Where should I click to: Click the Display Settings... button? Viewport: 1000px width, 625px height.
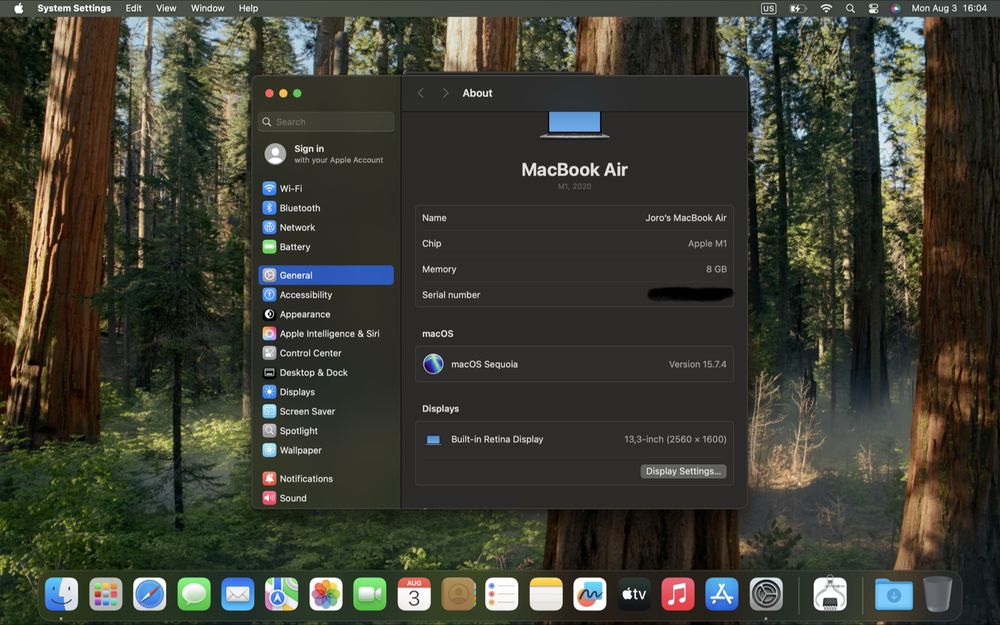coord(683,471)
